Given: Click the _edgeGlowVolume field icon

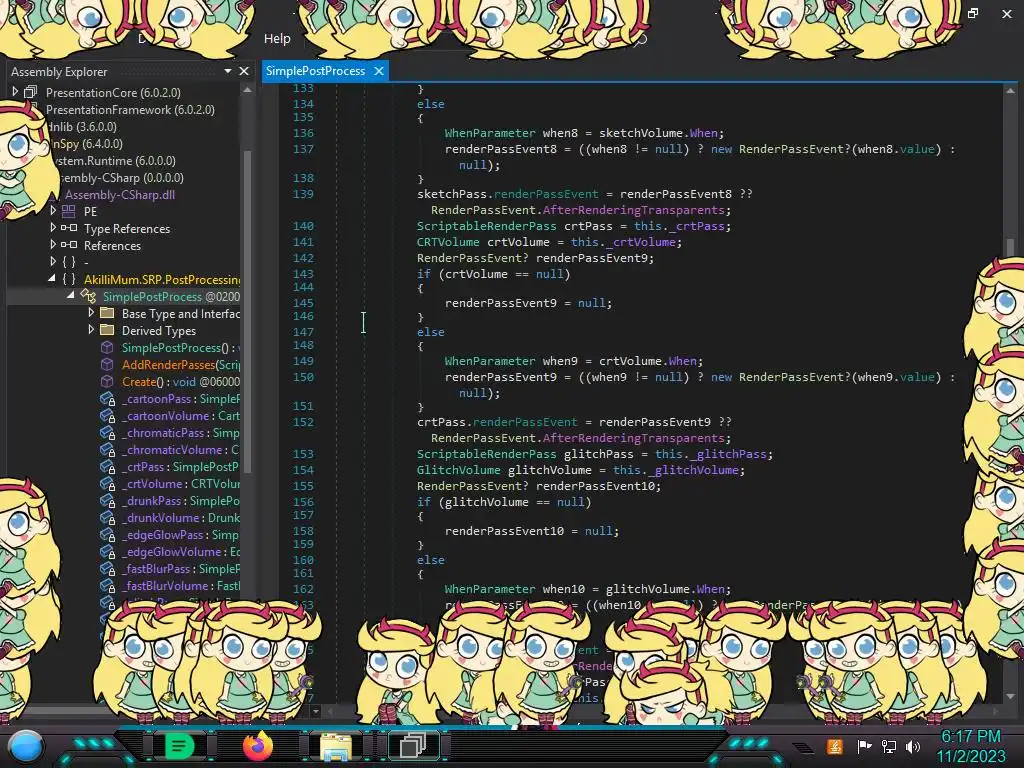Looking at the screenshot, I should (x=108, y=551).
